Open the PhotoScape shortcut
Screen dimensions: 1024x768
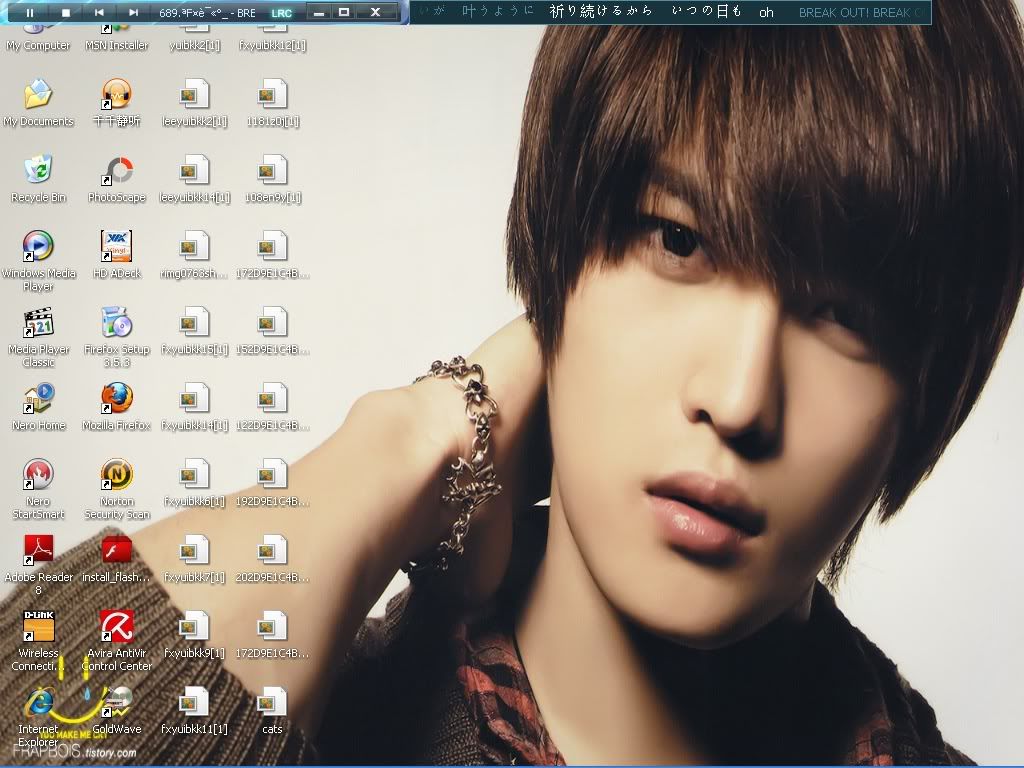[117, 171]
